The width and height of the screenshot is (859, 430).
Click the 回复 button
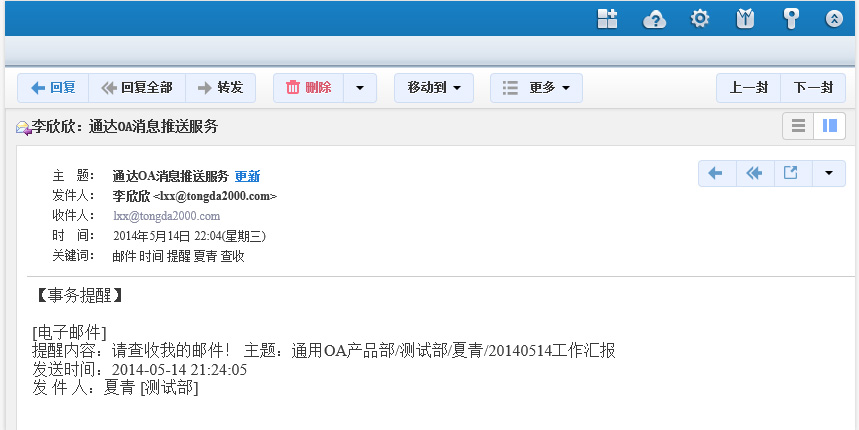(53, 88)
